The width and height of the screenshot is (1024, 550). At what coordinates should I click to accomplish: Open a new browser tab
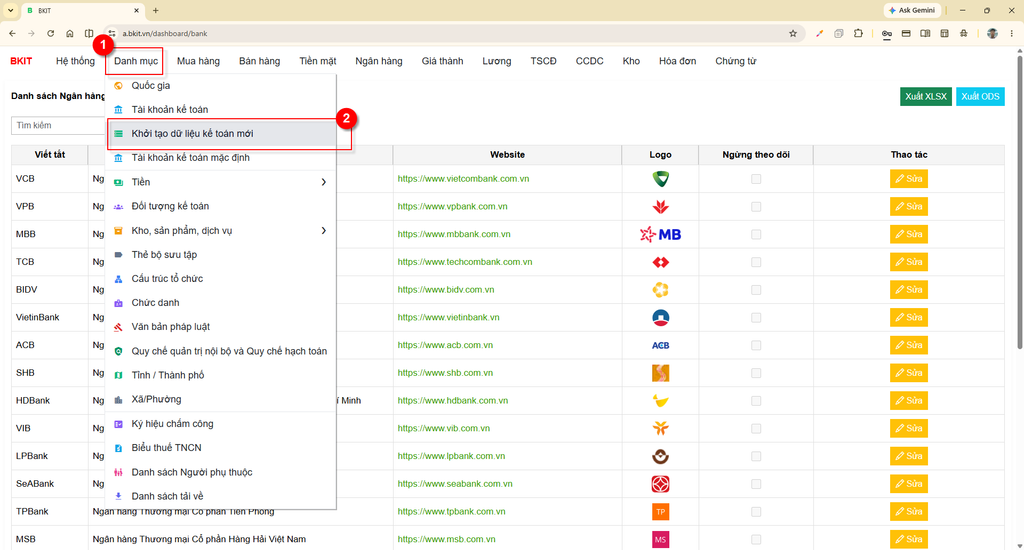coord(155,10)
